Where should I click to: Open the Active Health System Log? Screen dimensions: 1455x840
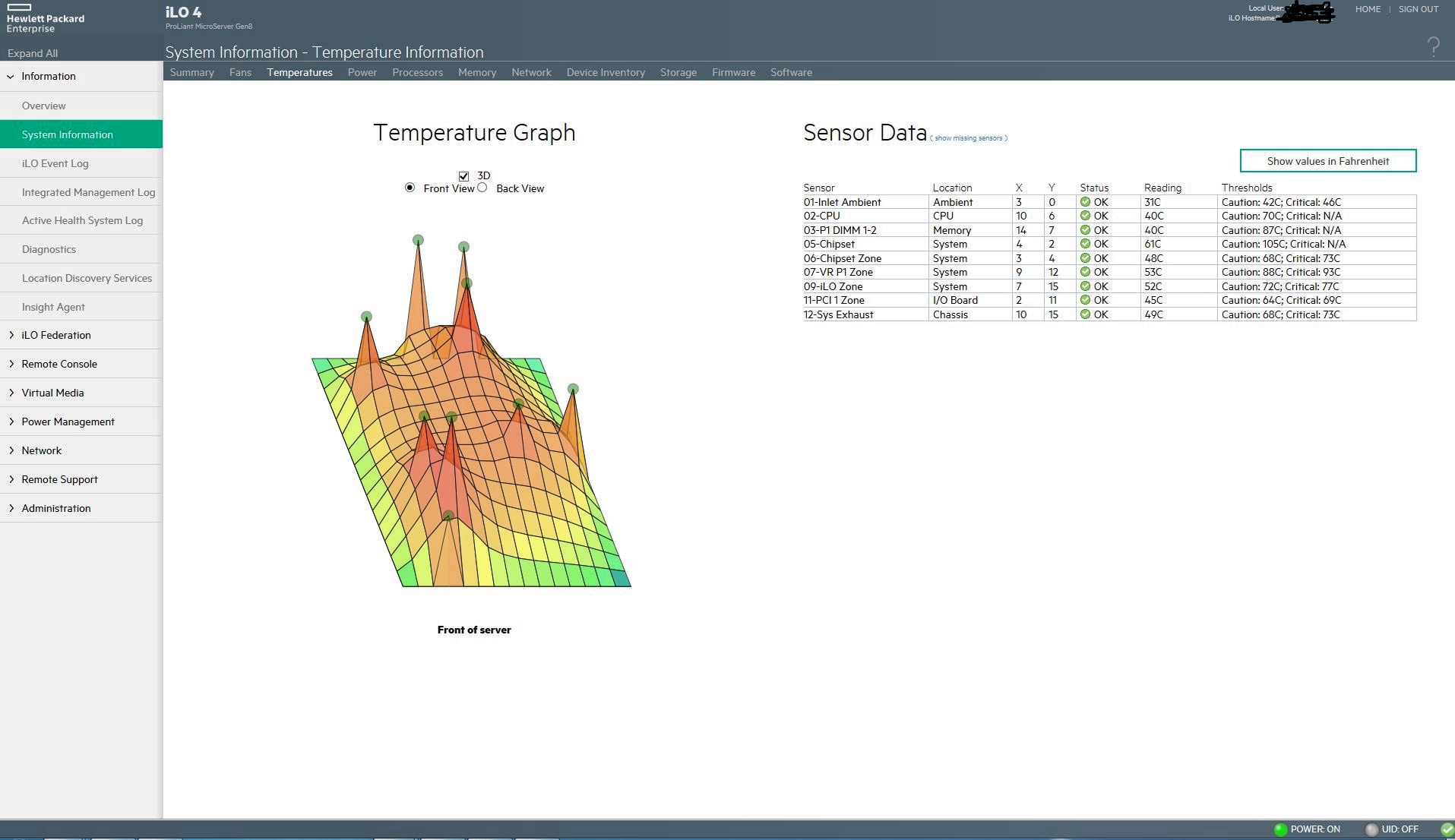tap(81, 220)
